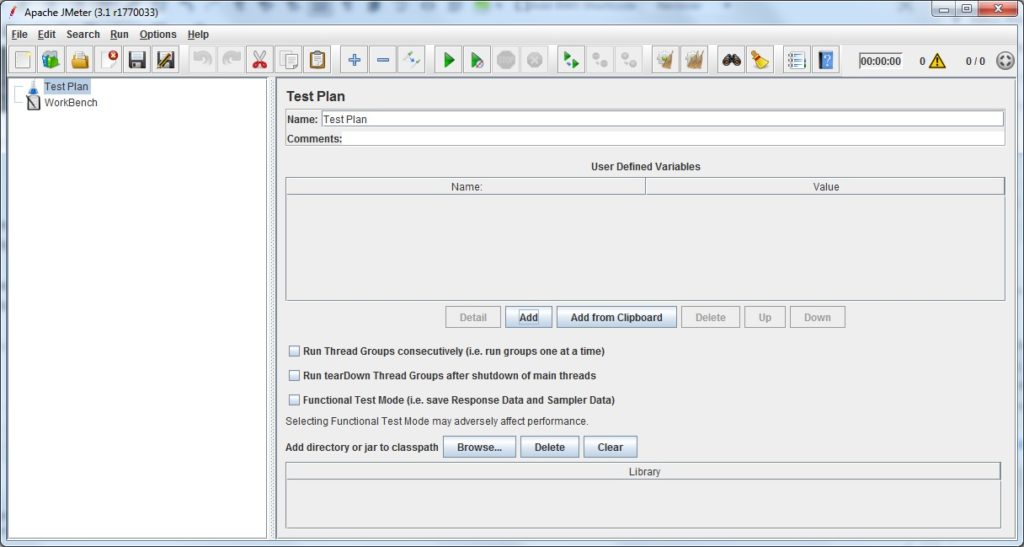This screenshot has height=547, width=1024.
Task: Click the Collapse All minus icon
Action: tap(383, 61)
